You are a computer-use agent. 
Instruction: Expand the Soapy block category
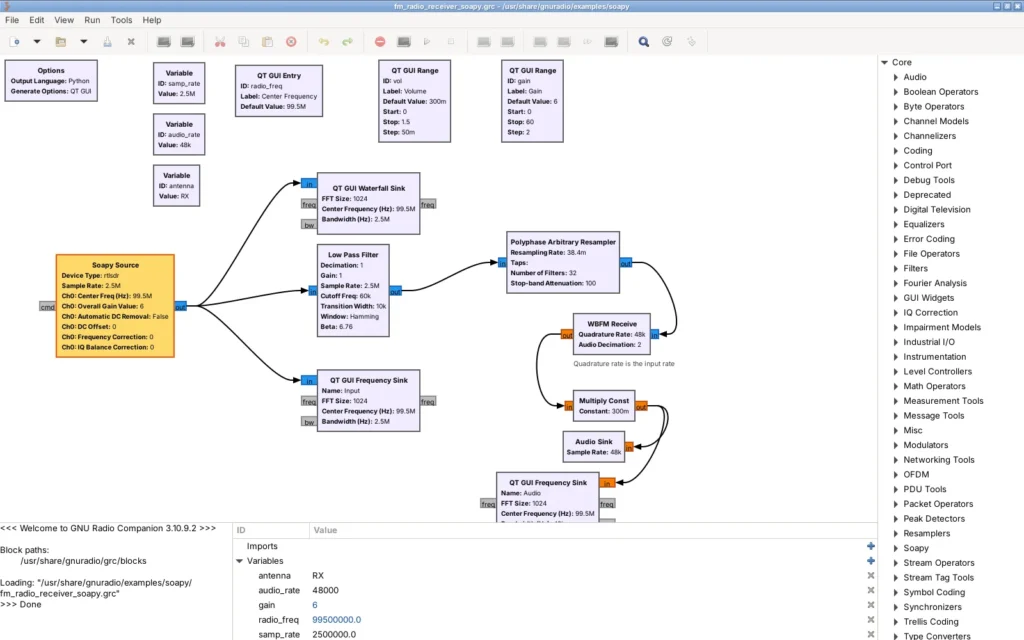click(896, 549)
